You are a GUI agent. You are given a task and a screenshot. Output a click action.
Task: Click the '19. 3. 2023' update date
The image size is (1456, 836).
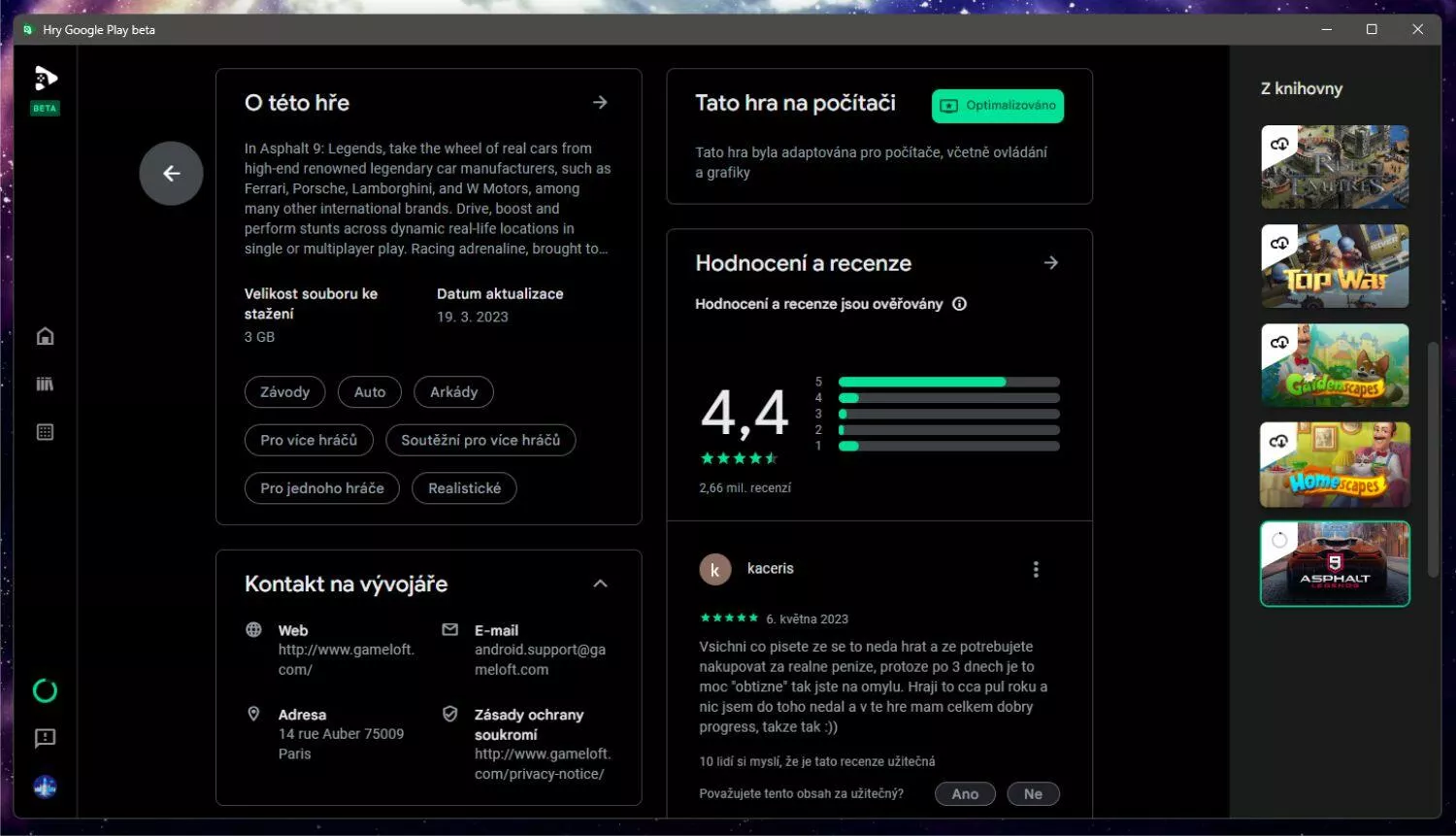[x=473, y=317]
